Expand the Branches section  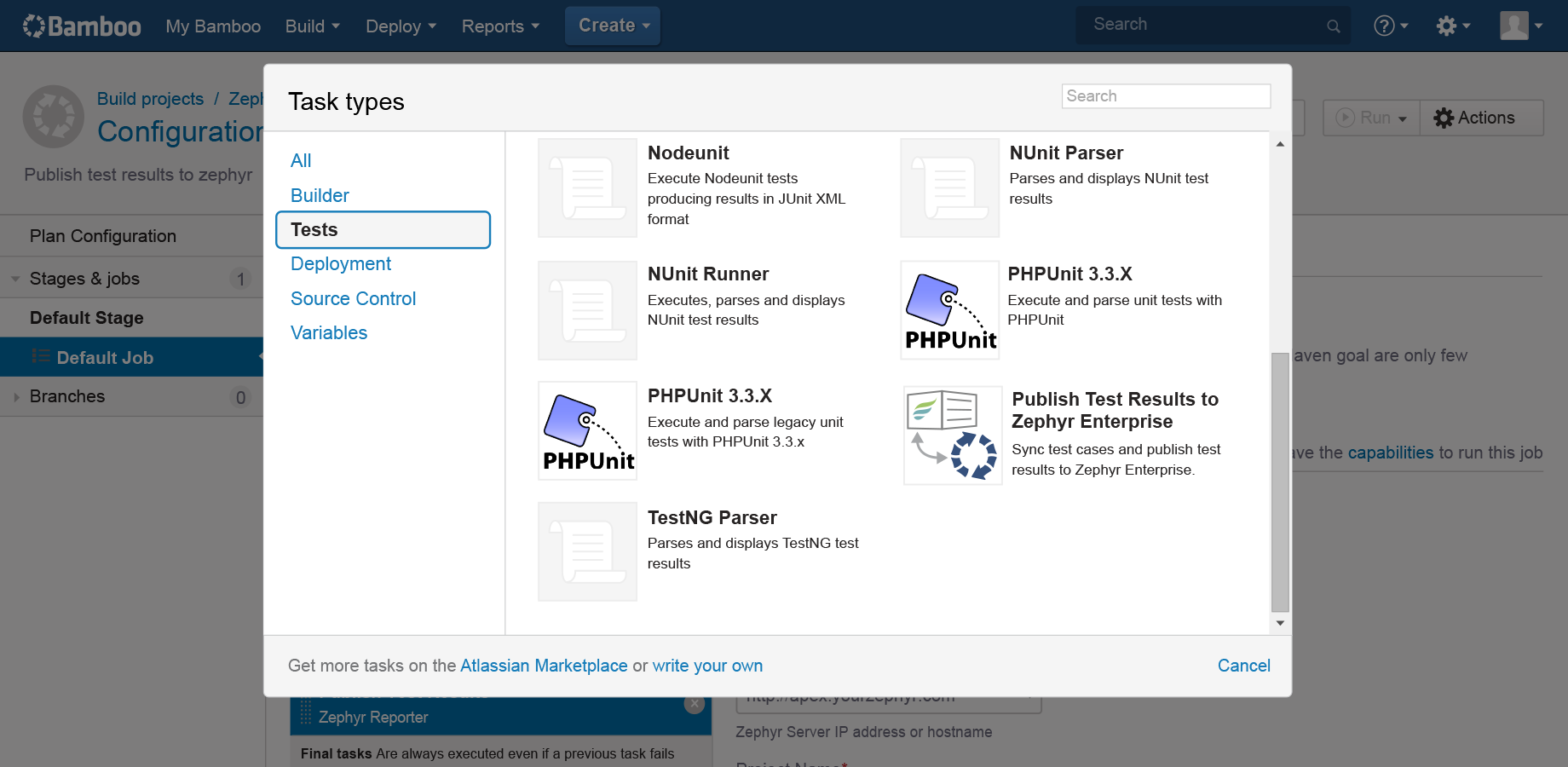coord(16,397)
